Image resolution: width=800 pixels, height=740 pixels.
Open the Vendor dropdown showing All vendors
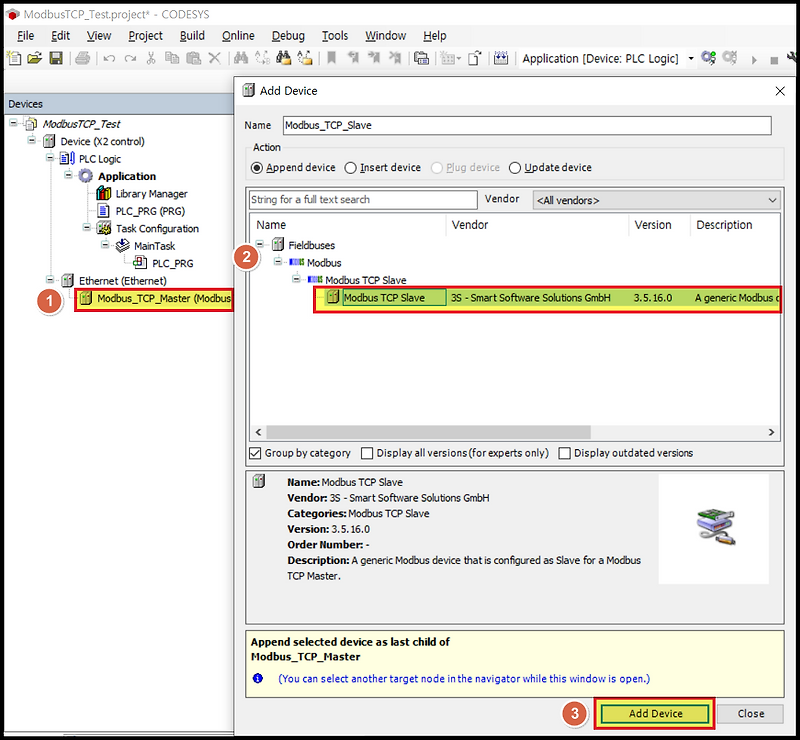(x=769, y=199)
